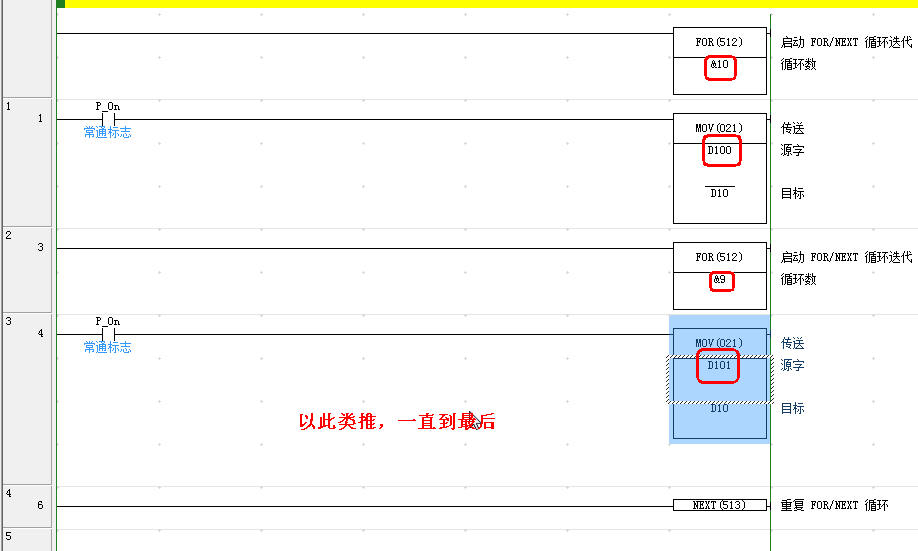Viewport: 918px width, 551px height.
Task: Select the second FOR(512) instruction header
Action: (719, 257)
